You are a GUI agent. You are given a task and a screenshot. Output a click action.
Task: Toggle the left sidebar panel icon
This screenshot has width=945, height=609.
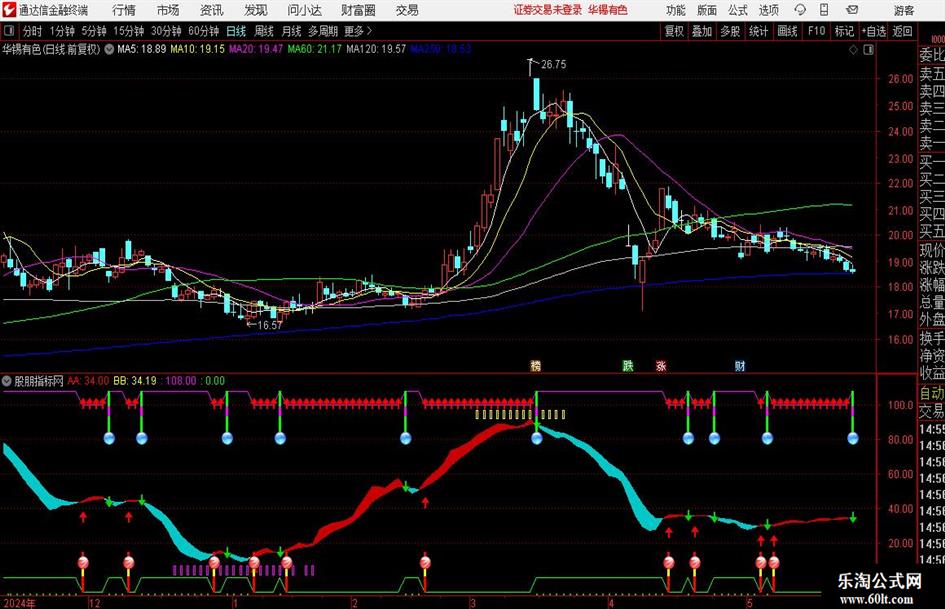(9, 31)
